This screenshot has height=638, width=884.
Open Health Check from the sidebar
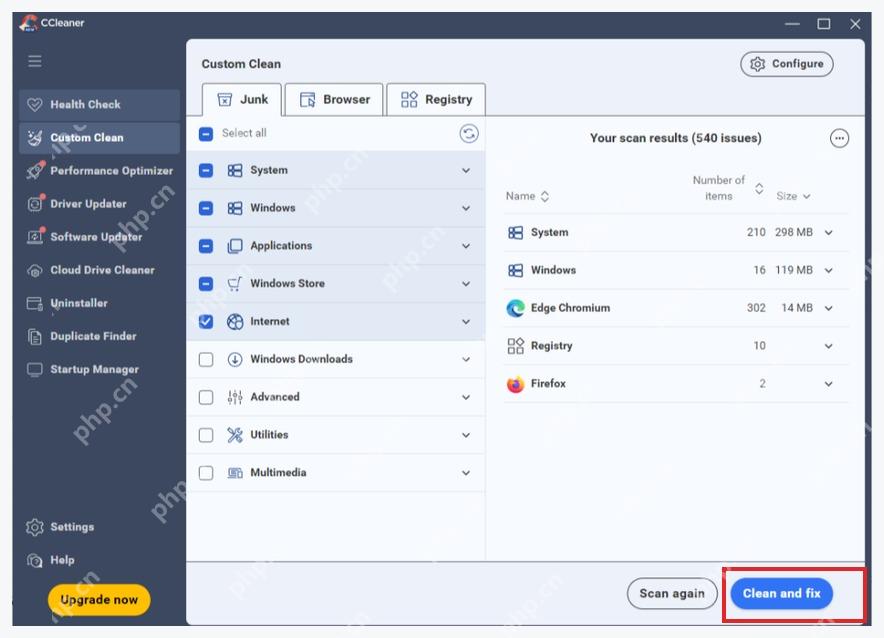[99, 105]
